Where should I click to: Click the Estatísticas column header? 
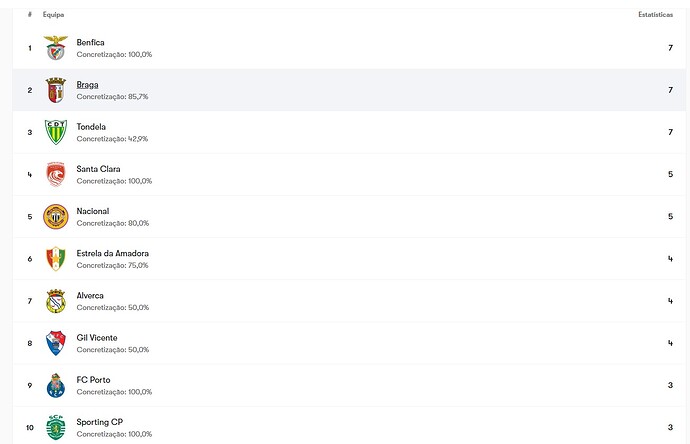point(655,15)
